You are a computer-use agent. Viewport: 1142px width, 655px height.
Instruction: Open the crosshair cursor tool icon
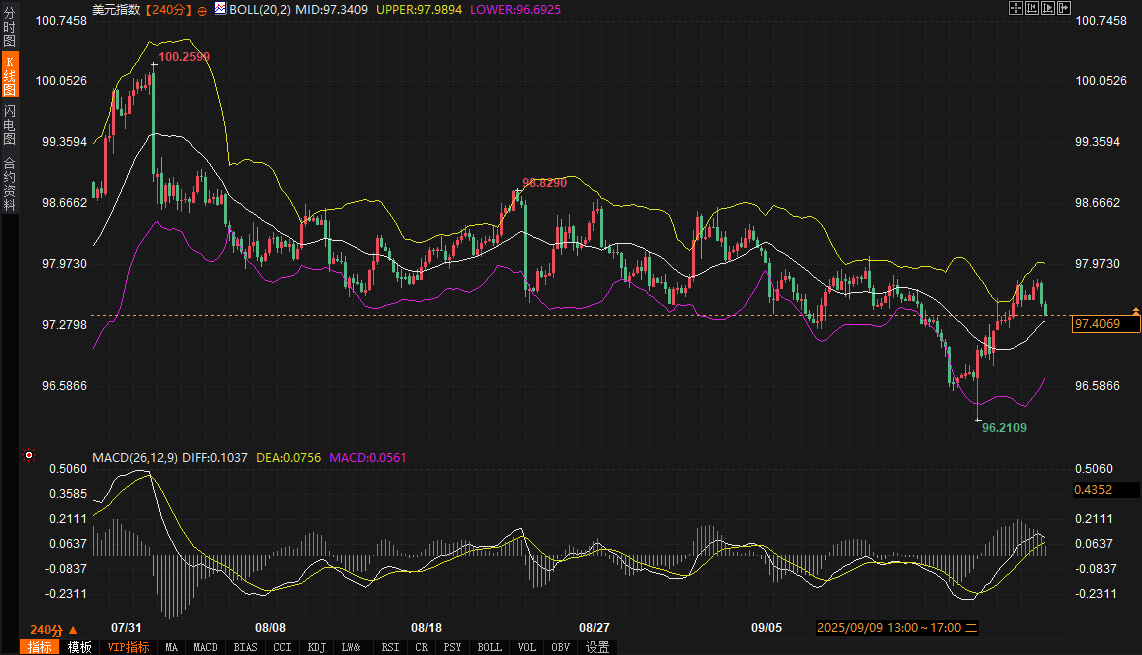(x=1015, y=8)
